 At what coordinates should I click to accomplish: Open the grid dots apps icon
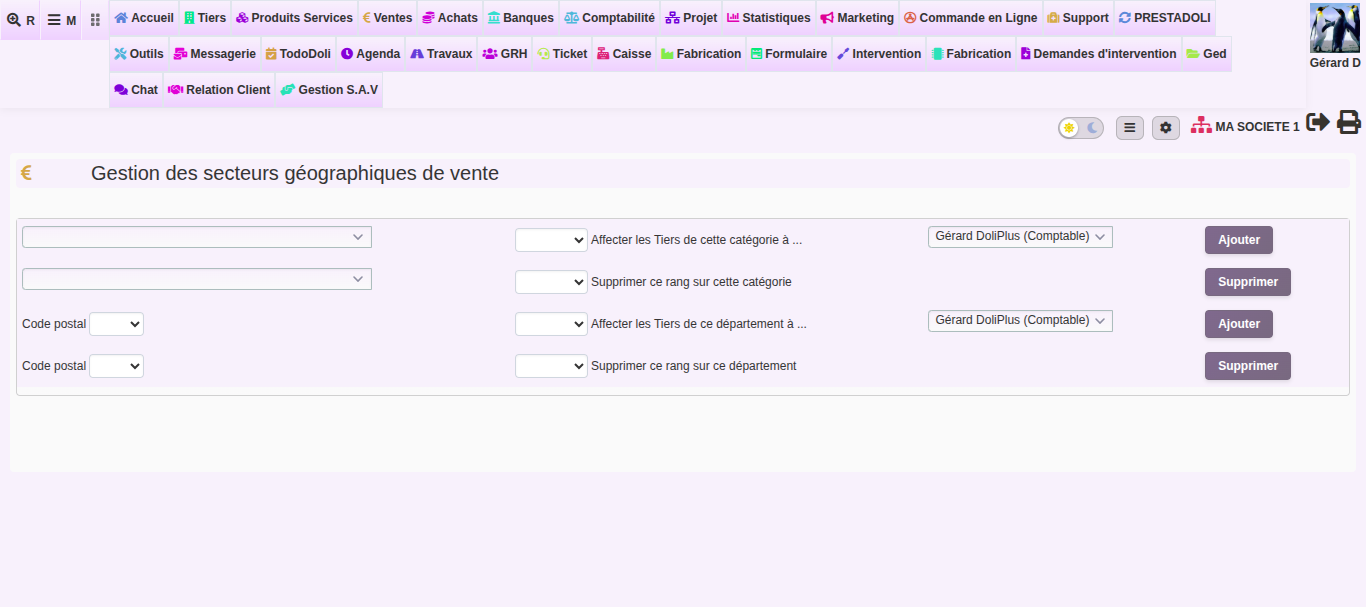(95, 20)
